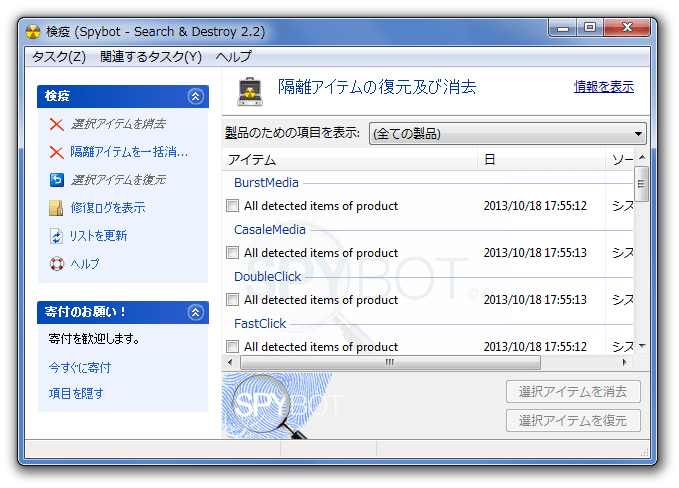Image resolution: width=679 pixels, height=488 pixels.
Task: Click the red X icon beside 隔離アイテムを一括消
Action: (56, 152)
